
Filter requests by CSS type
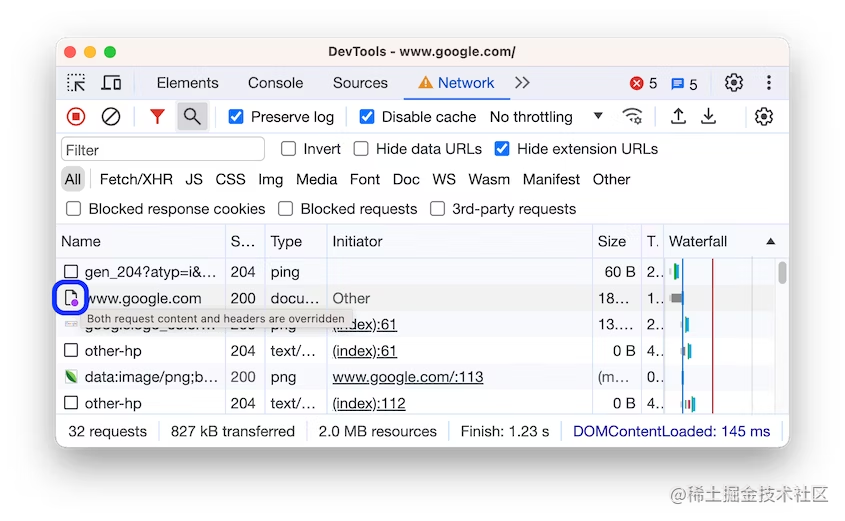point(230,179)
